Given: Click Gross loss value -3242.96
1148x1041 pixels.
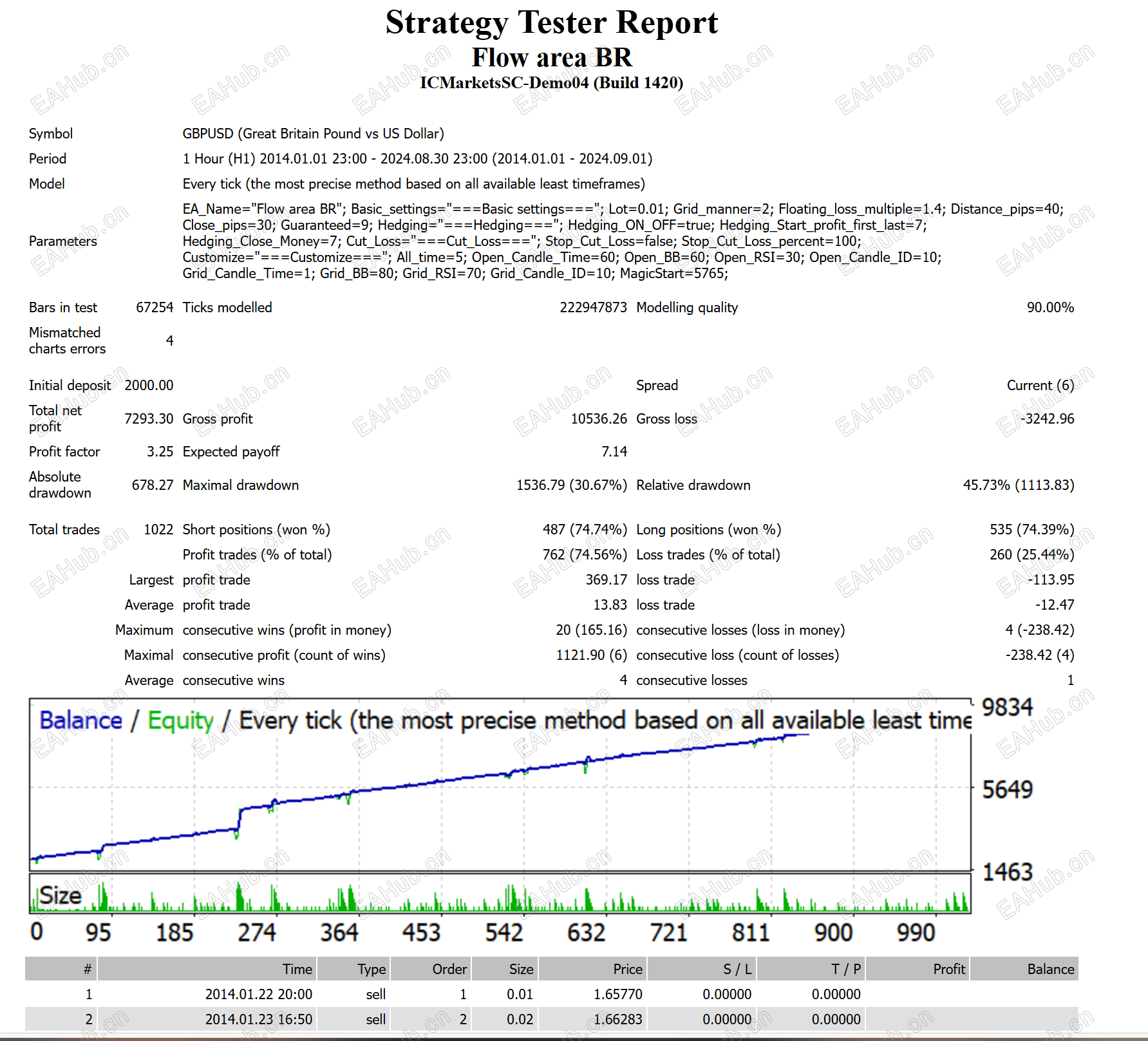Looking at the screenshot, I should tap(1047, 418).
